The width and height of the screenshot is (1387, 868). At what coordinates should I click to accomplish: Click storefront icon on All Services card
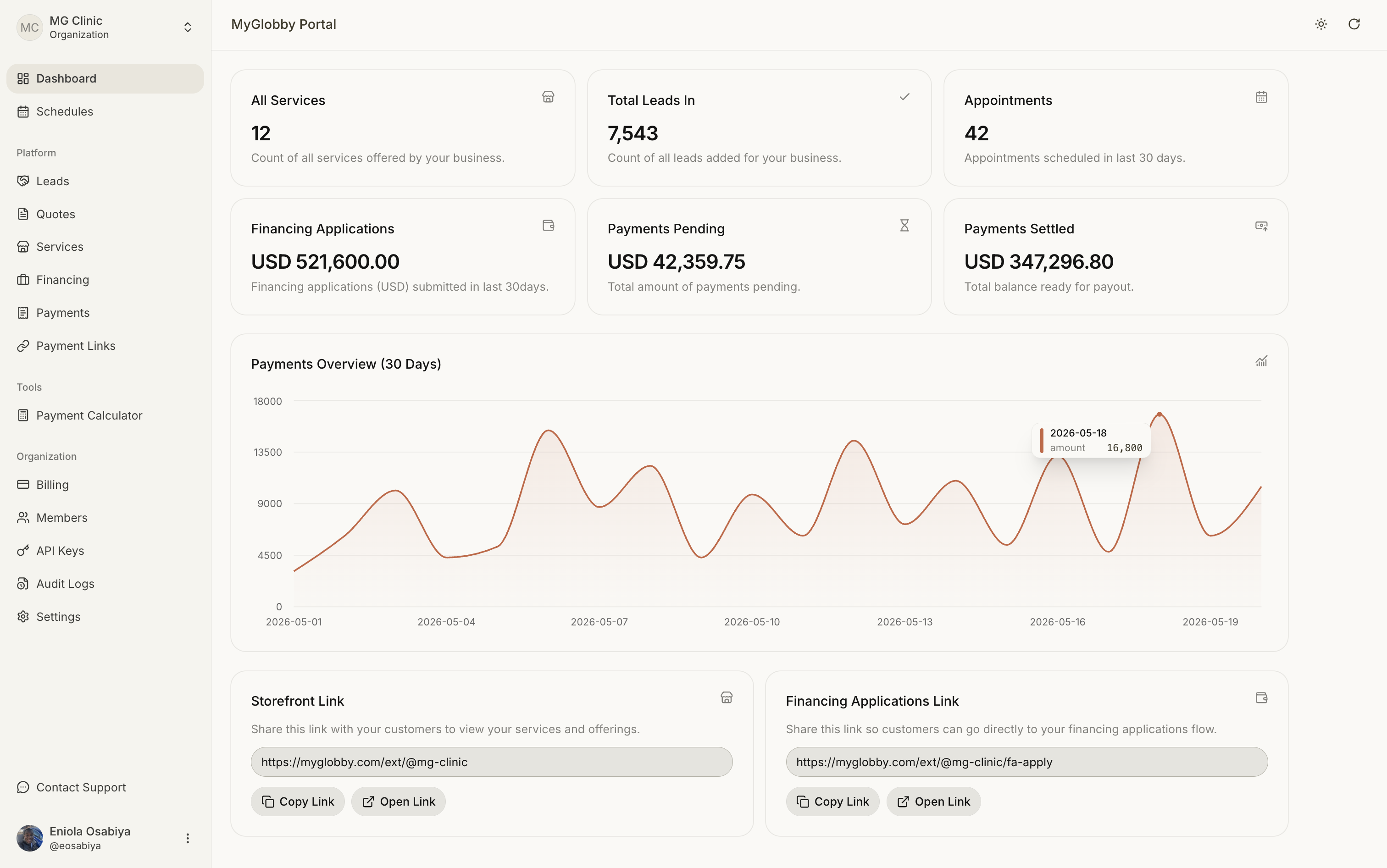(x=548, y=97)
